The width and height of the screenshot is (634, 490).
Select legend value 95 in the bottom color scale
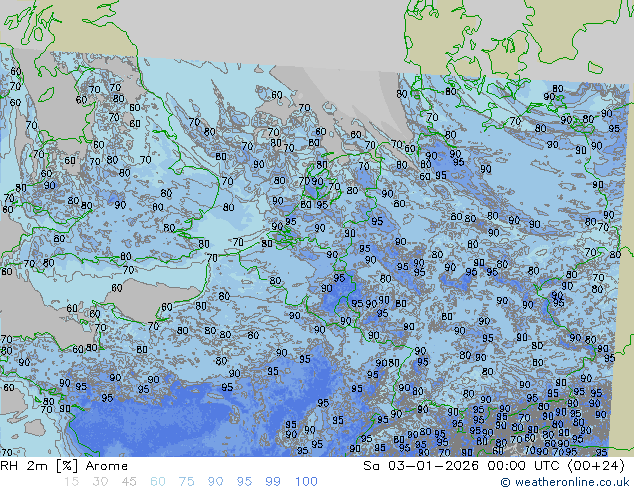point(244,482)
